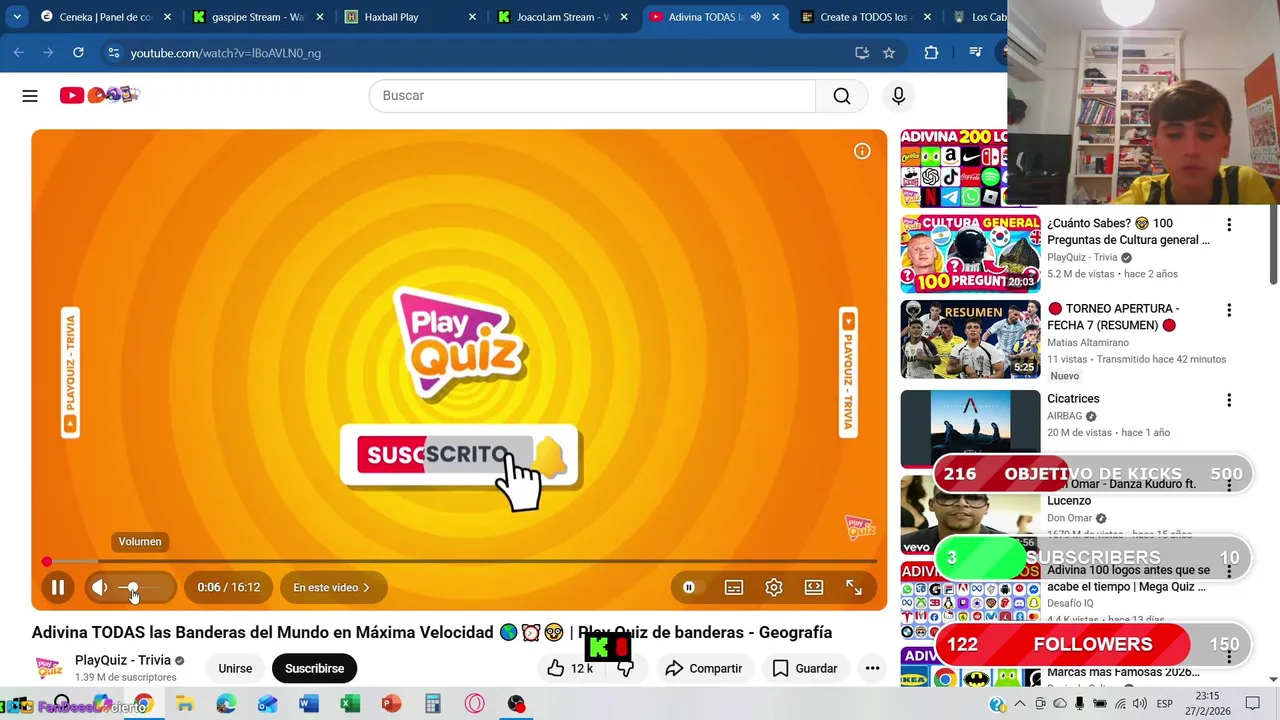Open YouTube hamburger guide menu
This screenshot has width=1280, height=720.
(x=30, y=95)
